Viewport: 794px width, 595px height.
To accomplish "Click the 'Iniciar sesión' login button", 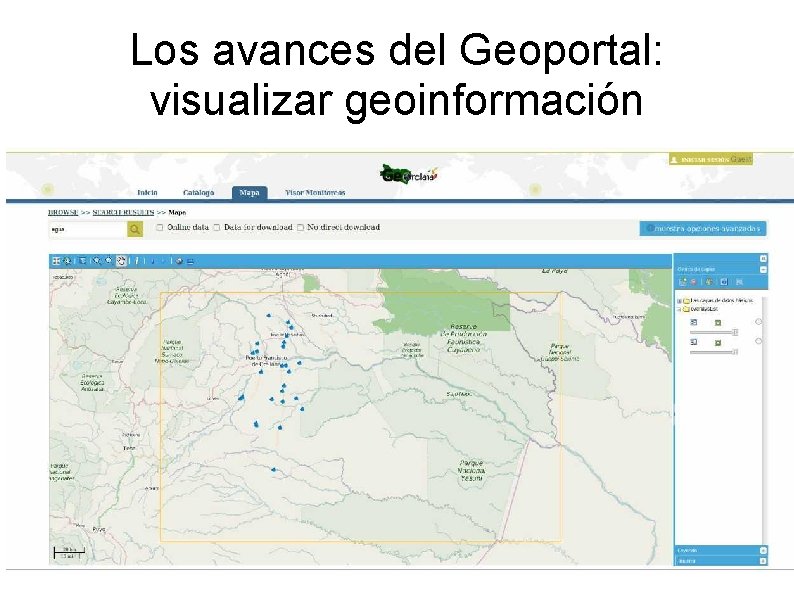I will click(710, 159).
